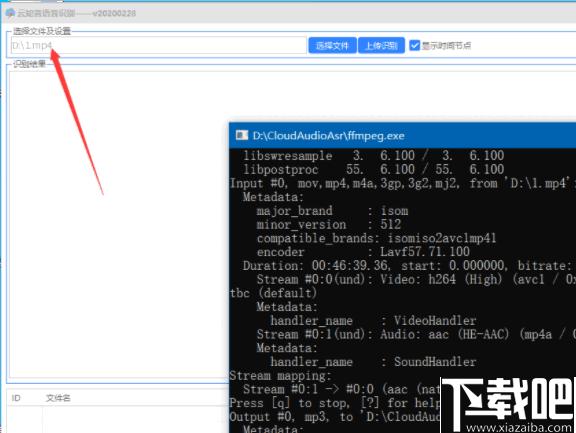Click the console line starting with Duration
This screenshot has width=576, height=433.
[407, 266]
